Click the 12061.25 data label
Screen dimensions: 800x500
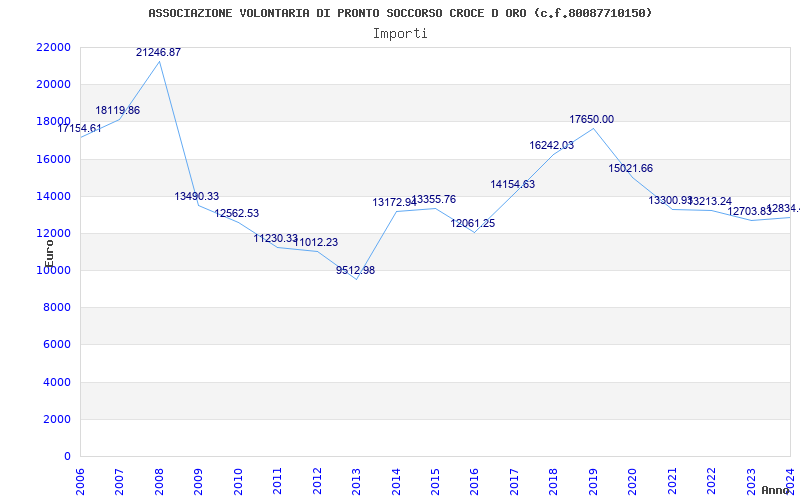coord(472,223)
